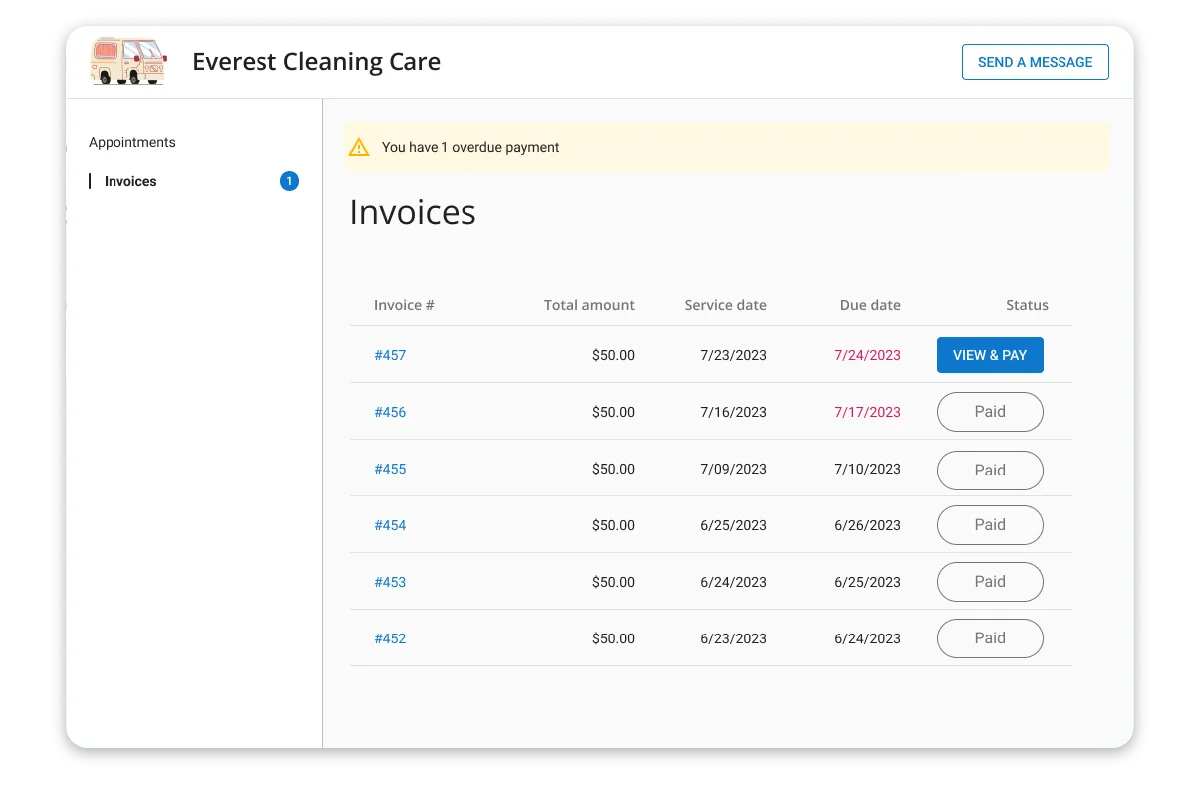The width and height of the screenshot is (1200, 794).
Task: Open the Appointments section in sidebar
Action: pos(132,142)
